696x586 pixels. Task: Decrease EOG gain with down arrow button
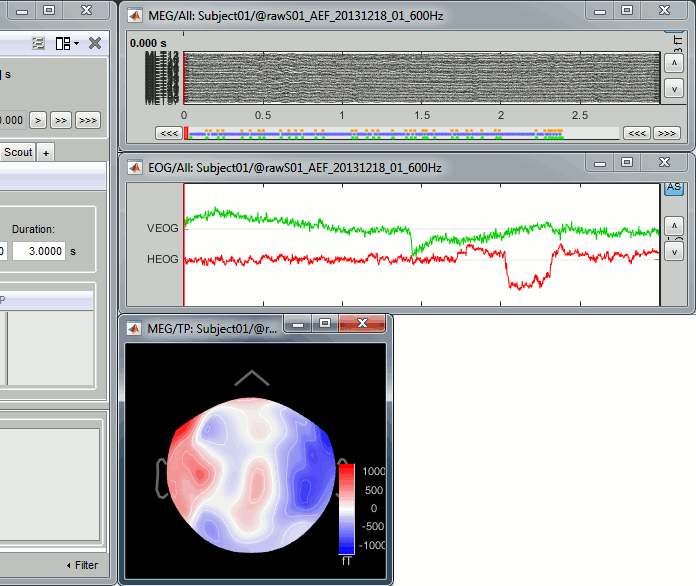[675, 250]
